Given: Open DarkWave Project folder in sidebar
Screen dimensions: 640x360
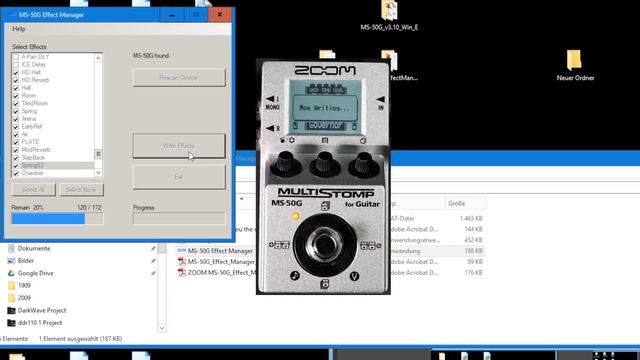Looking at the screenshot, I should click(x=42, y=311).
